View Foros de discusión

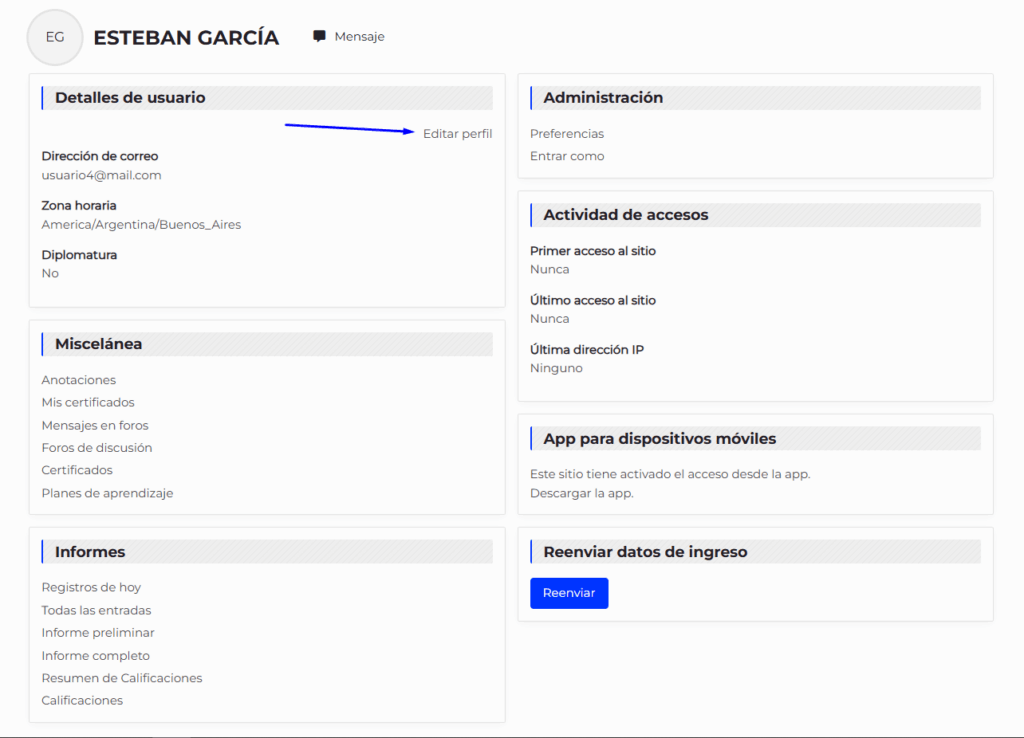click(x=97, y=448)
